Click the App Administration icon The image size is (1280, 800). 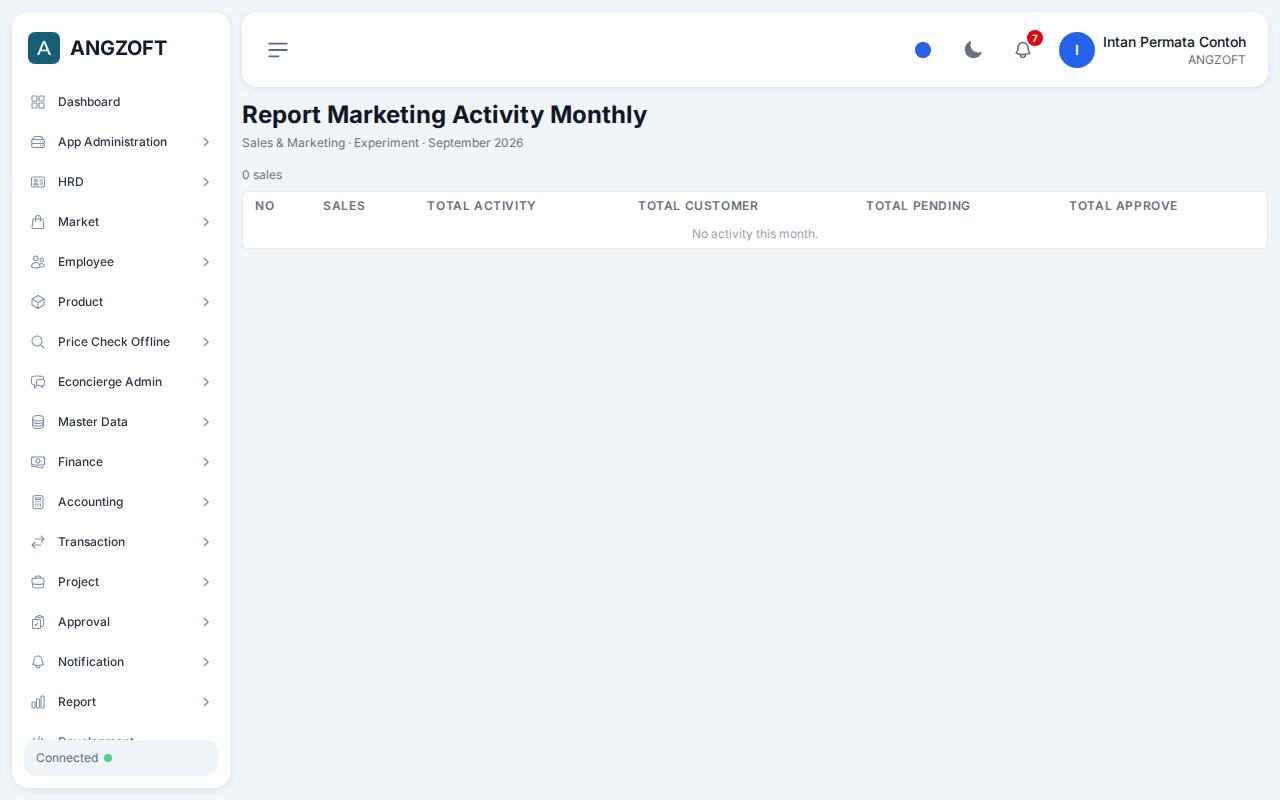pos(38,142)
